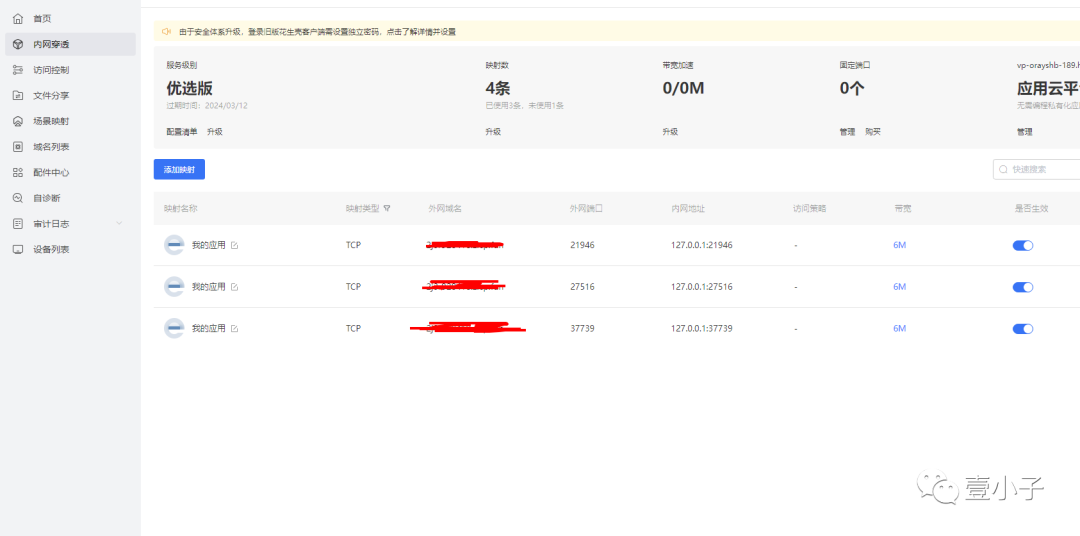Click the 自诊断 diagnostic icon

(18, 198)
